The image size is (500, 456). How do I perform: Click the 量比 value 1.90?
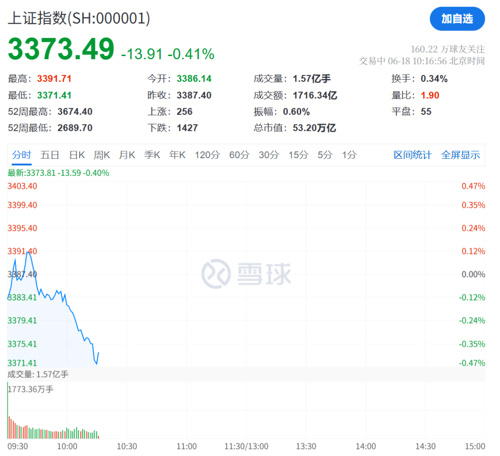coord(430,95)
